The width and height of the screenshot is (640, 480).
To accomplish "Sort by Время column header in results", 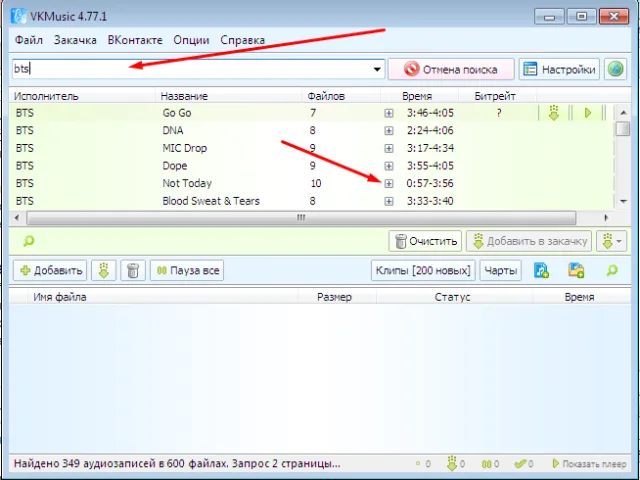I will pos(419,96).
